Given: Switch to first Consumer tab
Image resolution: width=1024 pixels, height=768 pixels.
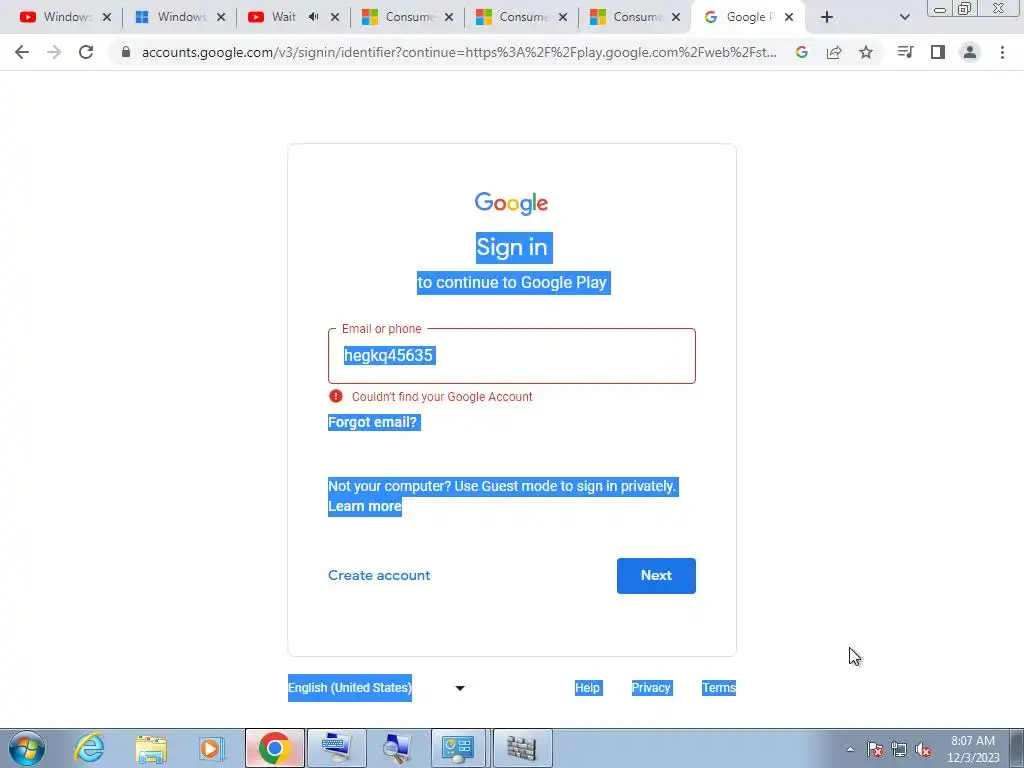Looking at the screenshot, I should pos(399,17).
